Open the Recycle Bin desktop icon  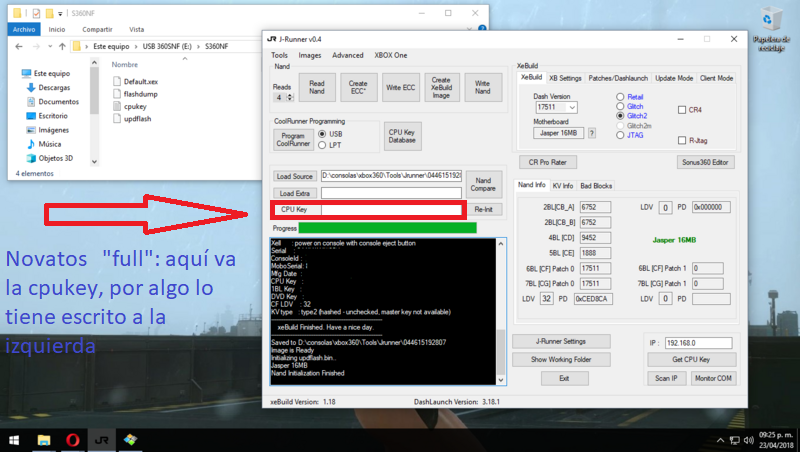point(770,29)
